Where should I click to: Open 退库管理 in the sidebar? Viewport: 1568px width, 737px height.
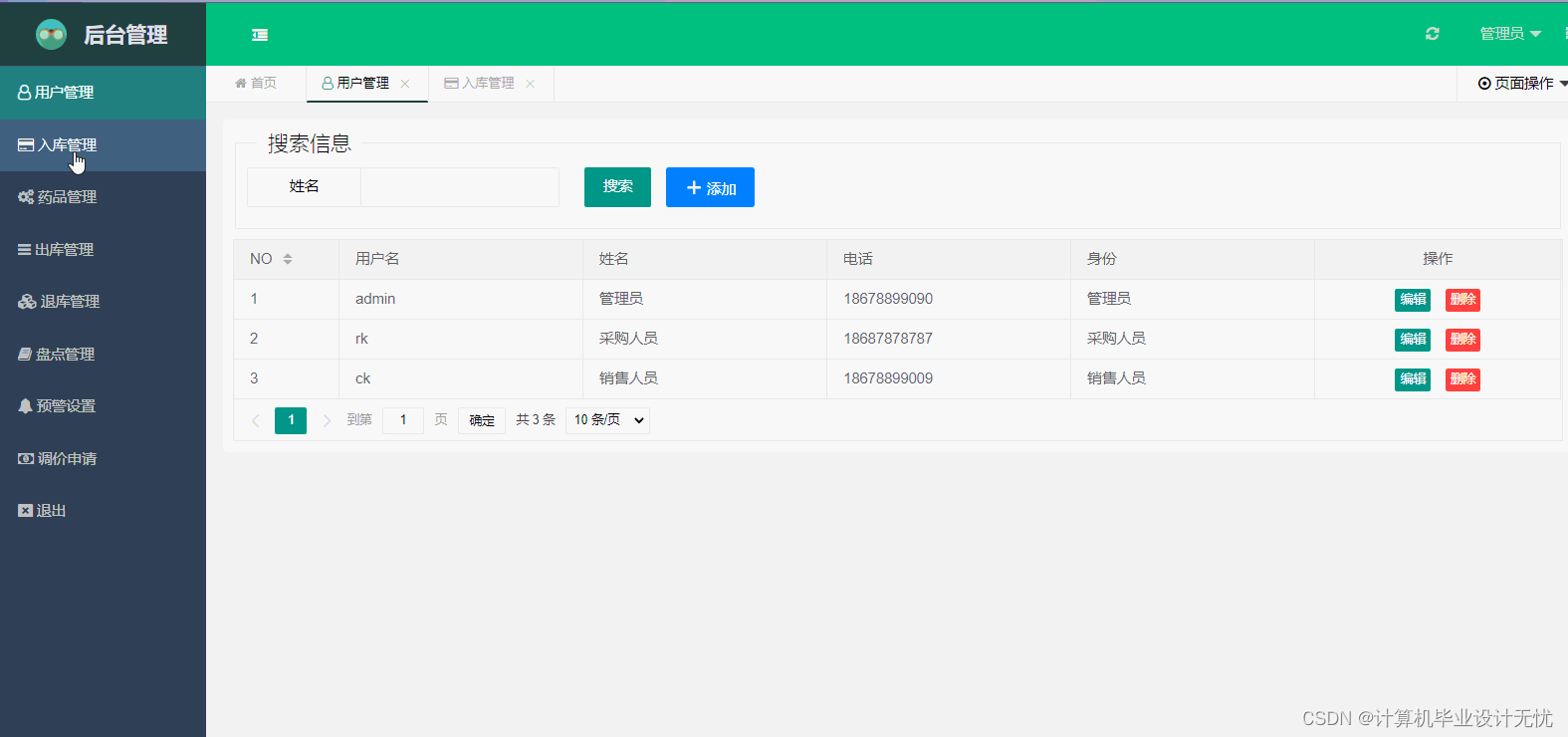(103, 302)
